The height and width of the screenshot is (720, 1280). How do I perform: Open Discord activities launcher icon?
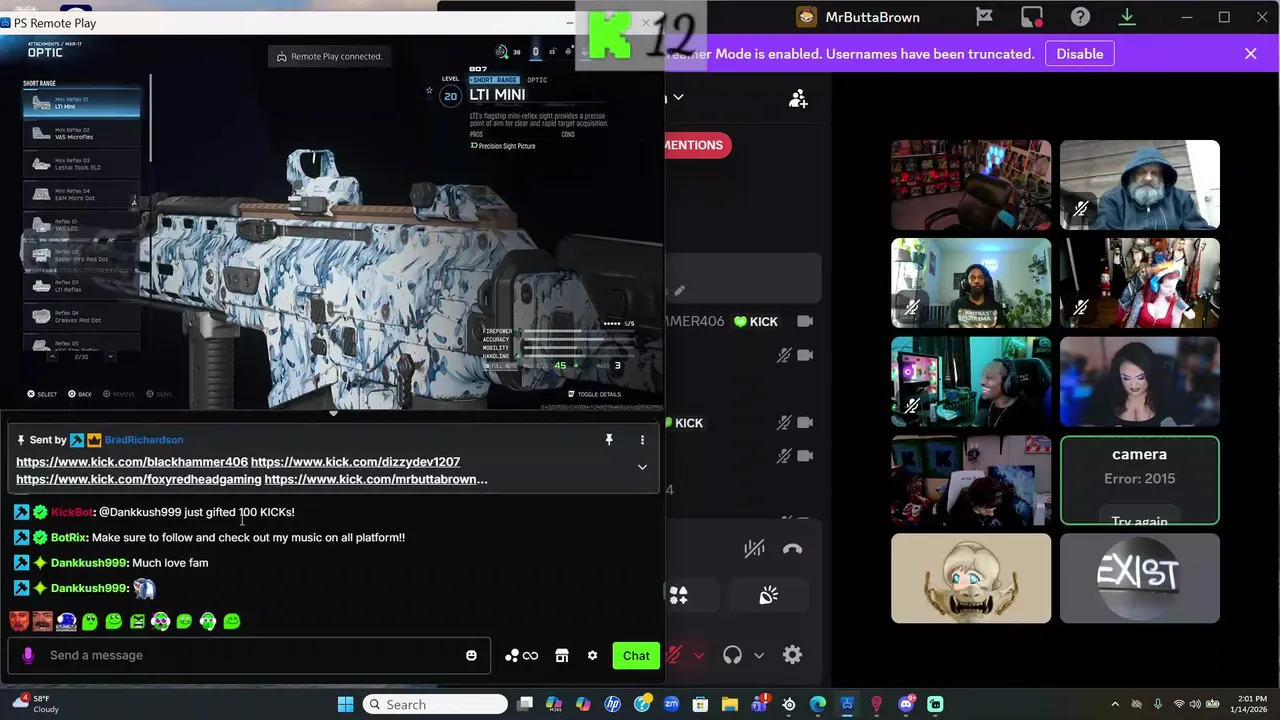pyautogui.click(x=679, y=595)
